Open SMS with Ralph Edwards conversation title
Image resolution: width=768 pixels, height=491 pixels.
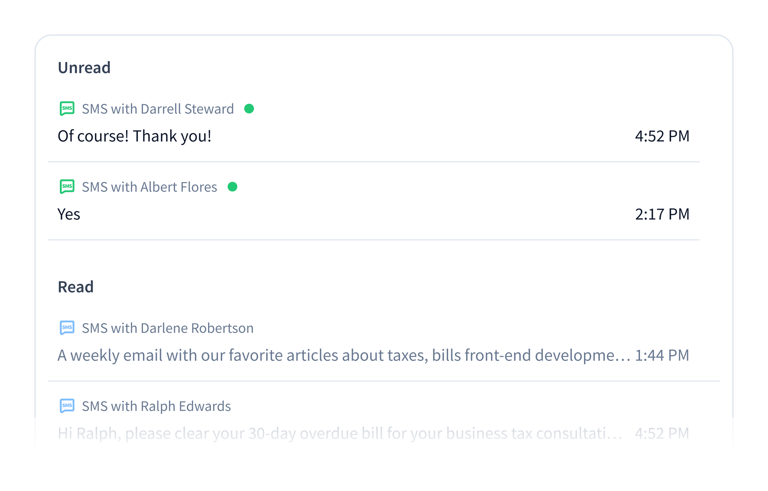point(156,406)
